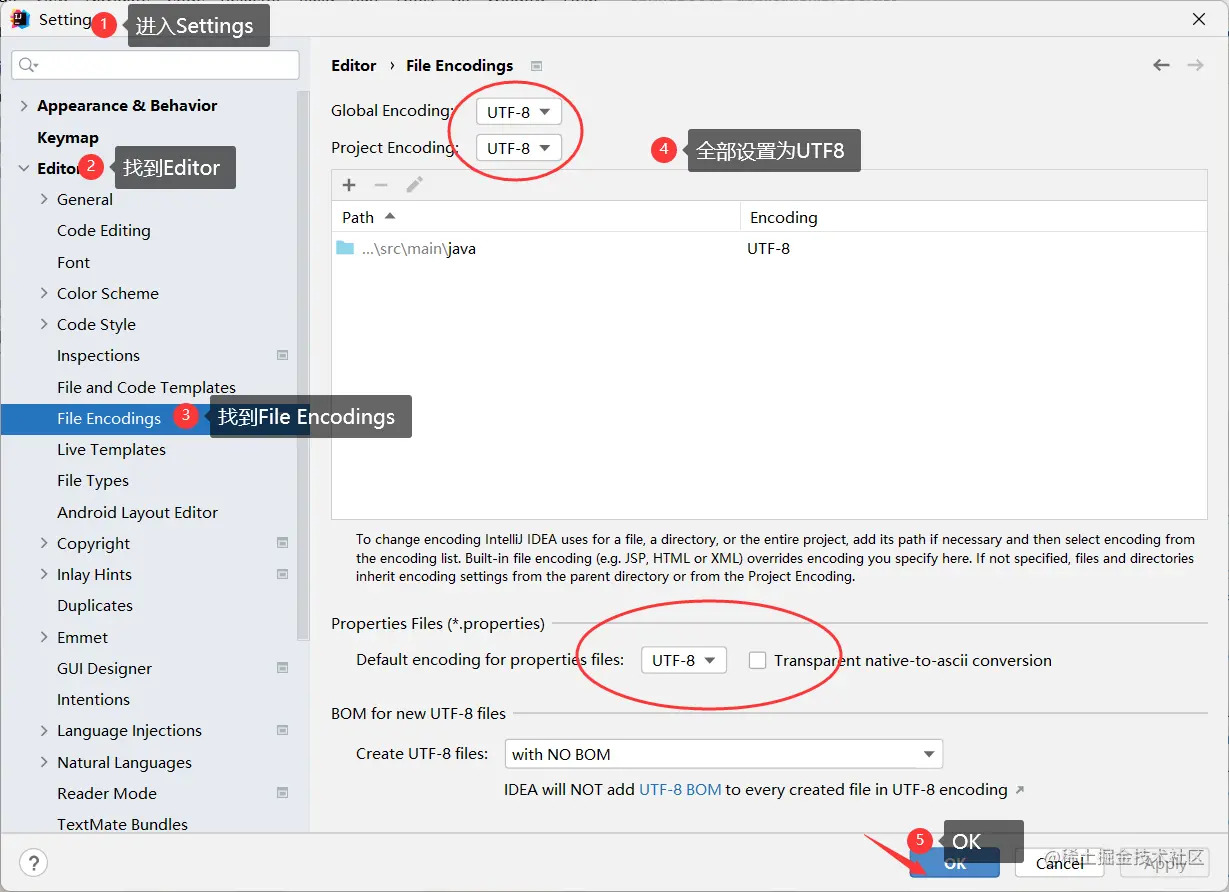Viewport: 1229px width, 892px height.
Task: Click the project-level icon next to Language Injections
Action: coord(282,730)
